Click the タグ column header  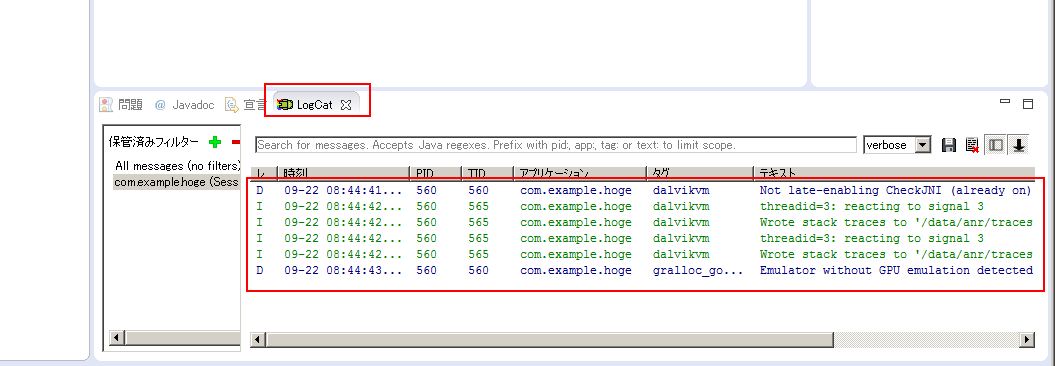pyautogui.click(x=700, y=173)
